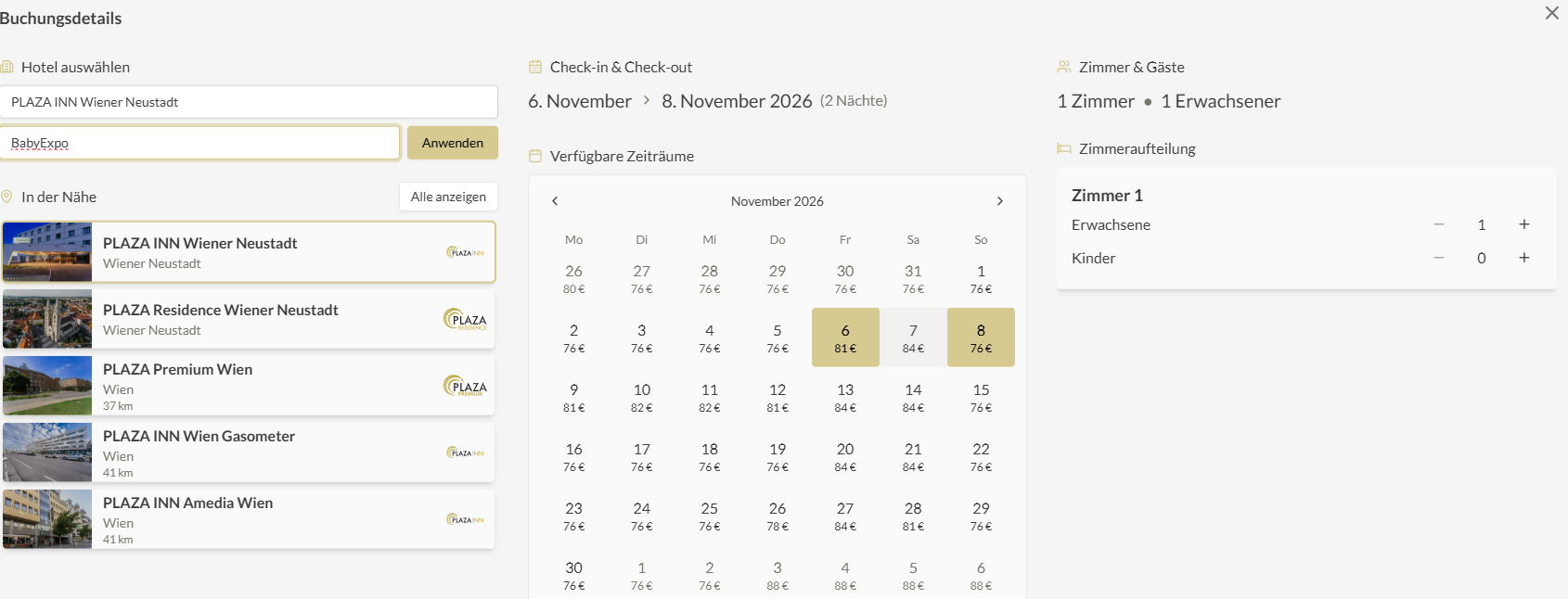Select November 13 in calendar
This screenshot has height=599, width=1568.
click(x=845, y=397)
